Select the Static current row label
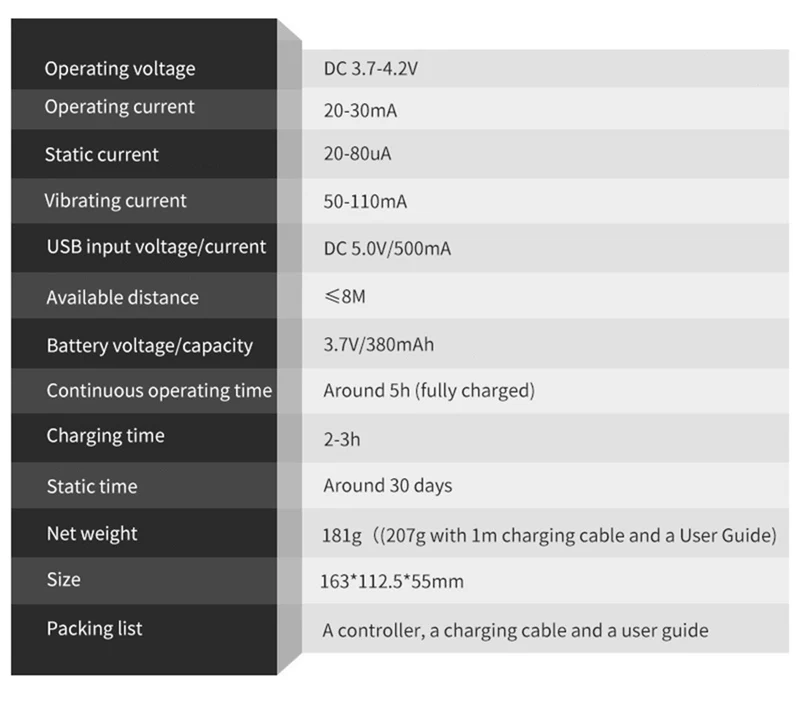The width and height of the screenshot is (800, 701). 102,155
